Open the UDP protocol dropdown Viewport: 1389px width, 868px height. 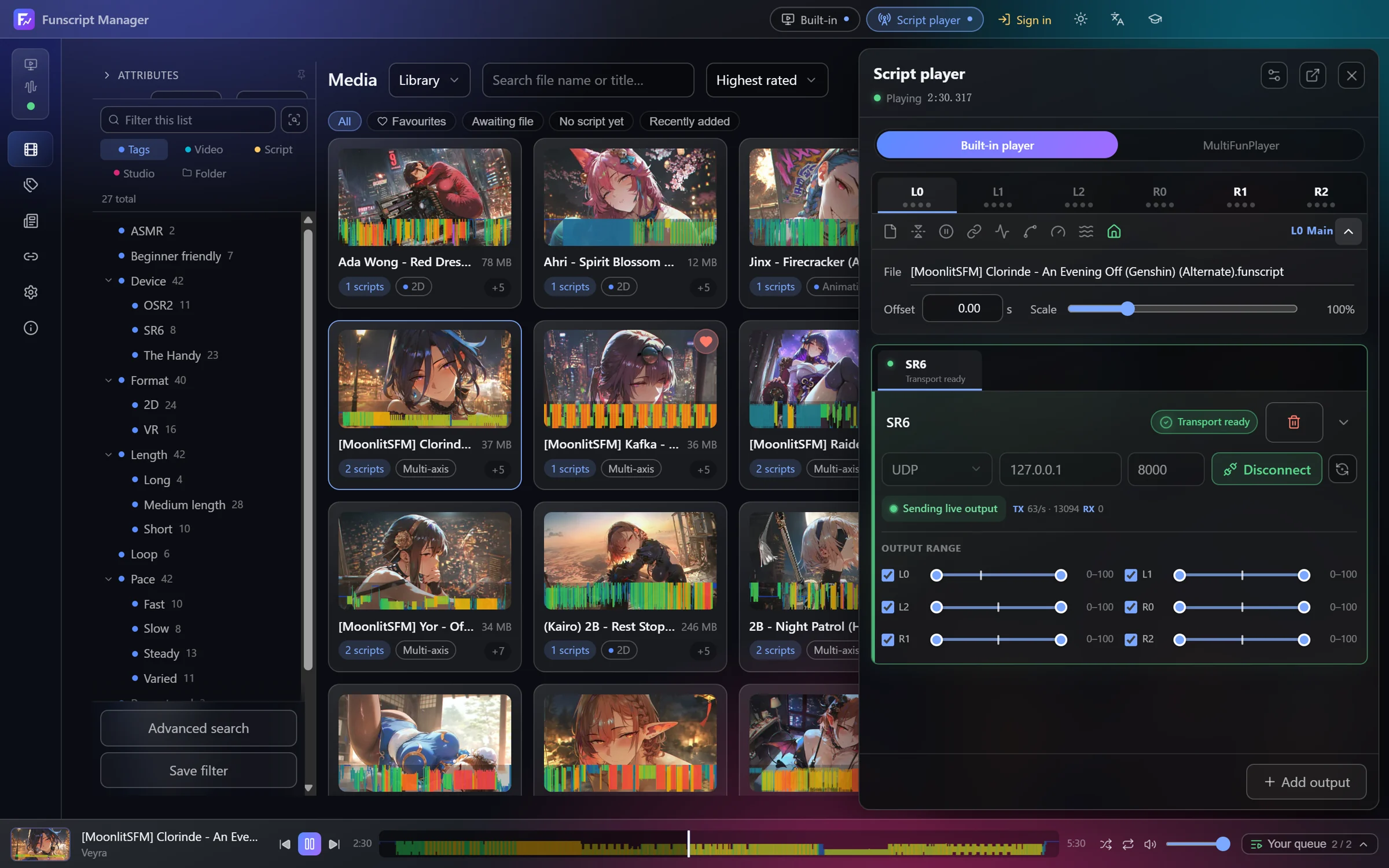point(936,469)
